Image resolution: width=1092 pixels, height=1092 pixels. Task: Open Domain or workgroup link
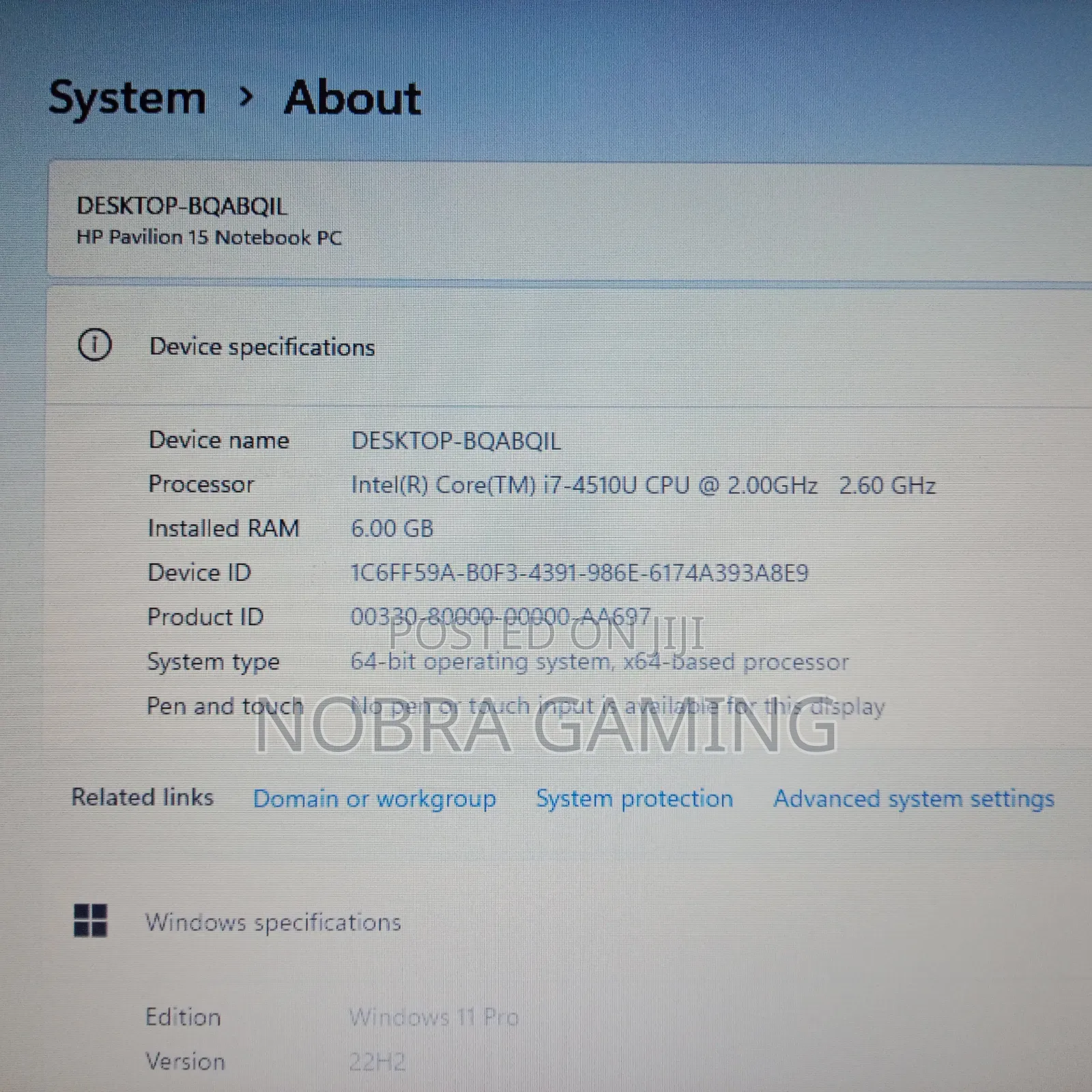pyautogui.click(x=374, y=799)
